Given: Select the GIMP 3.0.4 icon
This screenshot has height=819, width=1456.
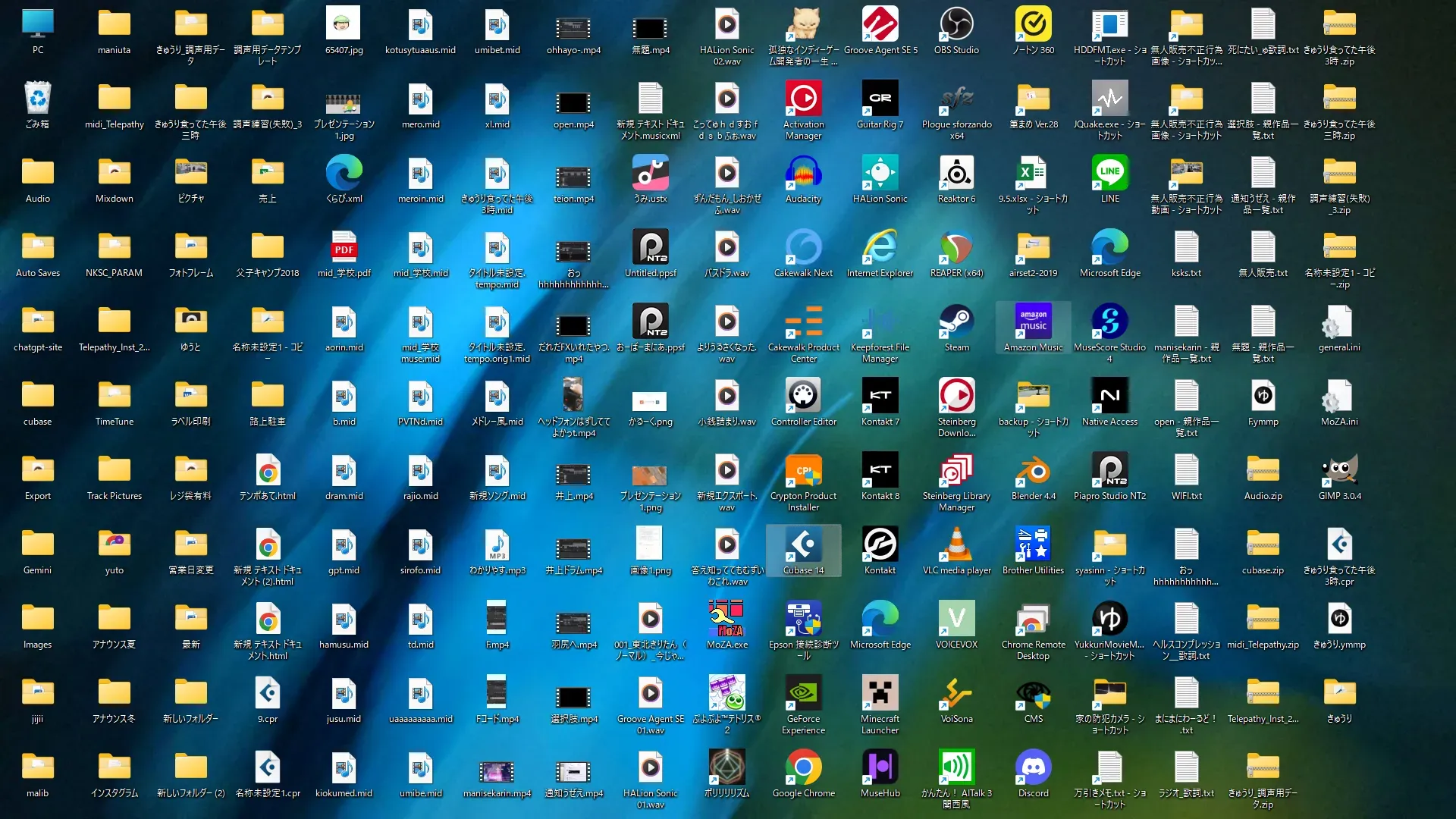Looking at the screenshot, I should (x=1339, y=471).
